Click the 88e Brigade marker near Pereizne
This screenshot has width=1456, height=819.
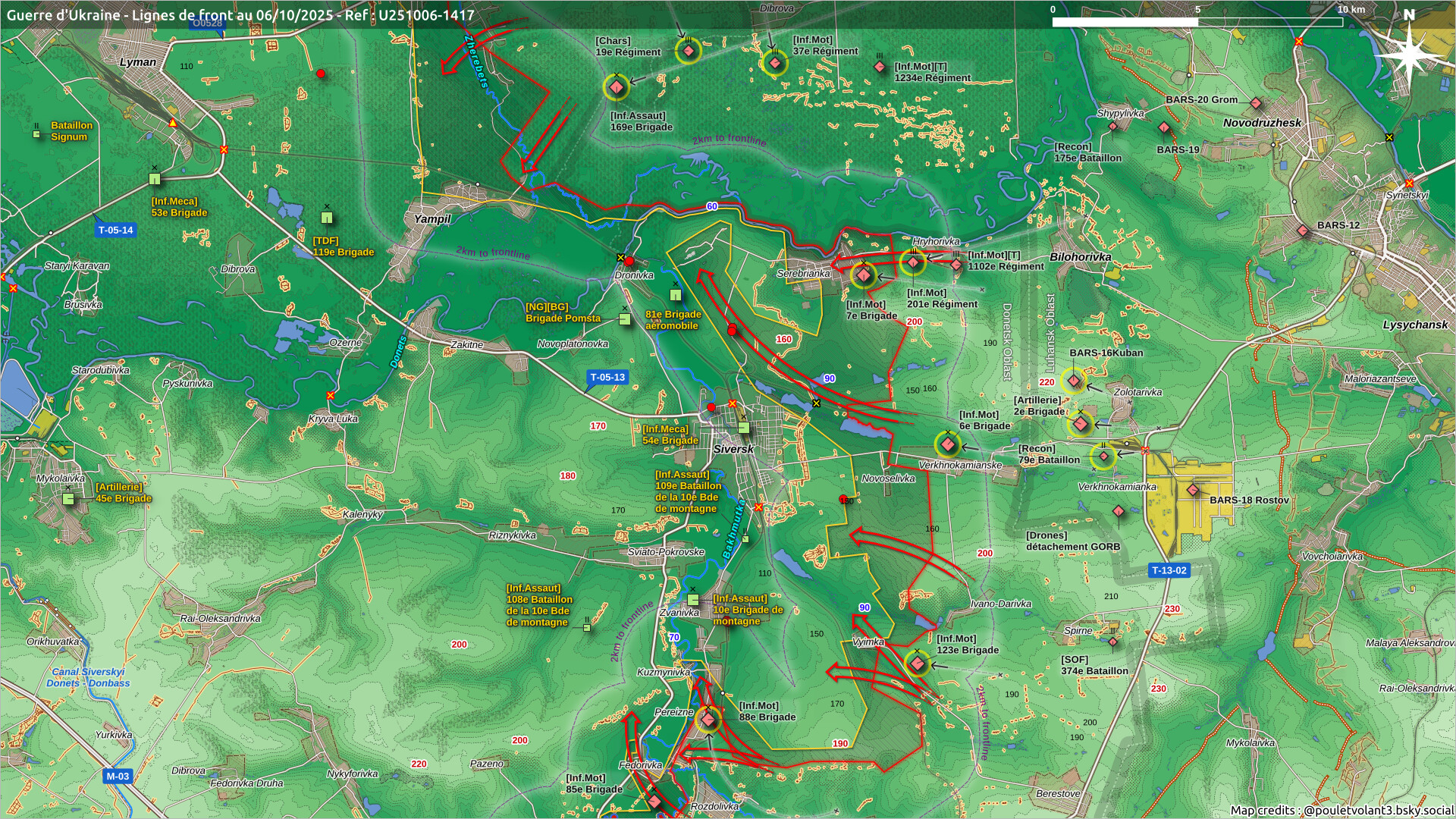pos(708,719)
